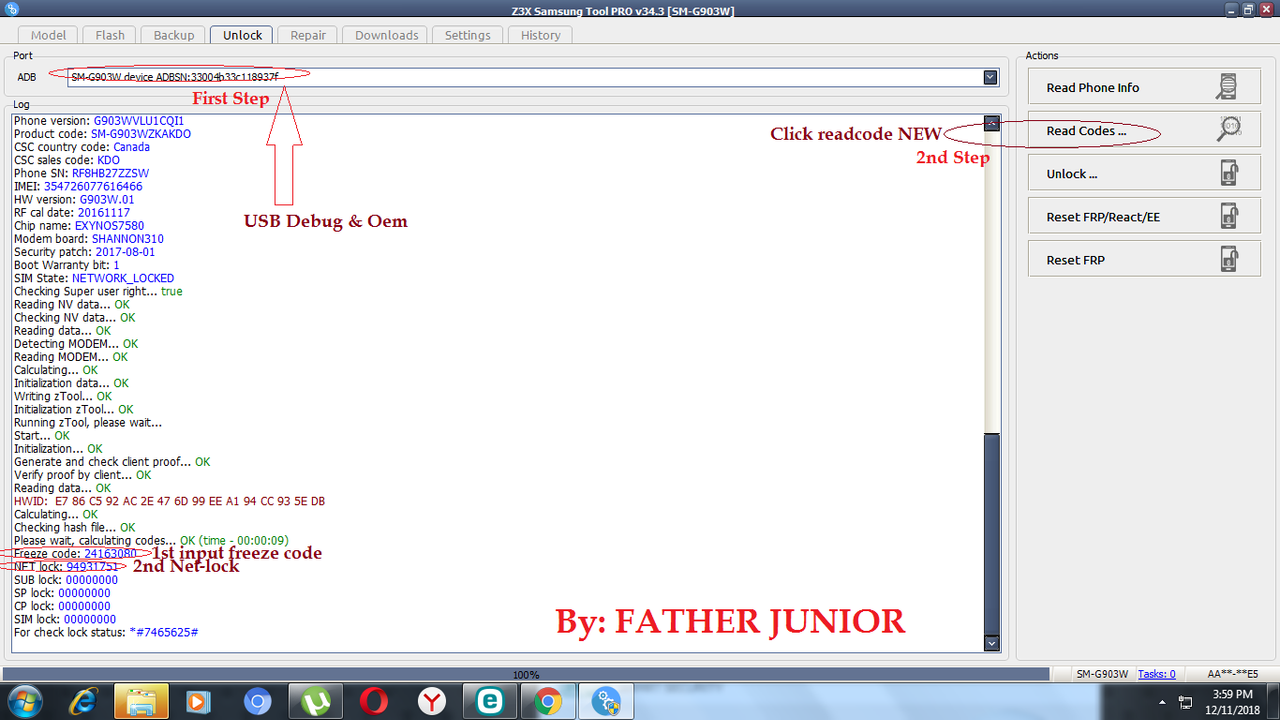Click the 'Security patch: 2017-08-01' line

tap(85, 252)
